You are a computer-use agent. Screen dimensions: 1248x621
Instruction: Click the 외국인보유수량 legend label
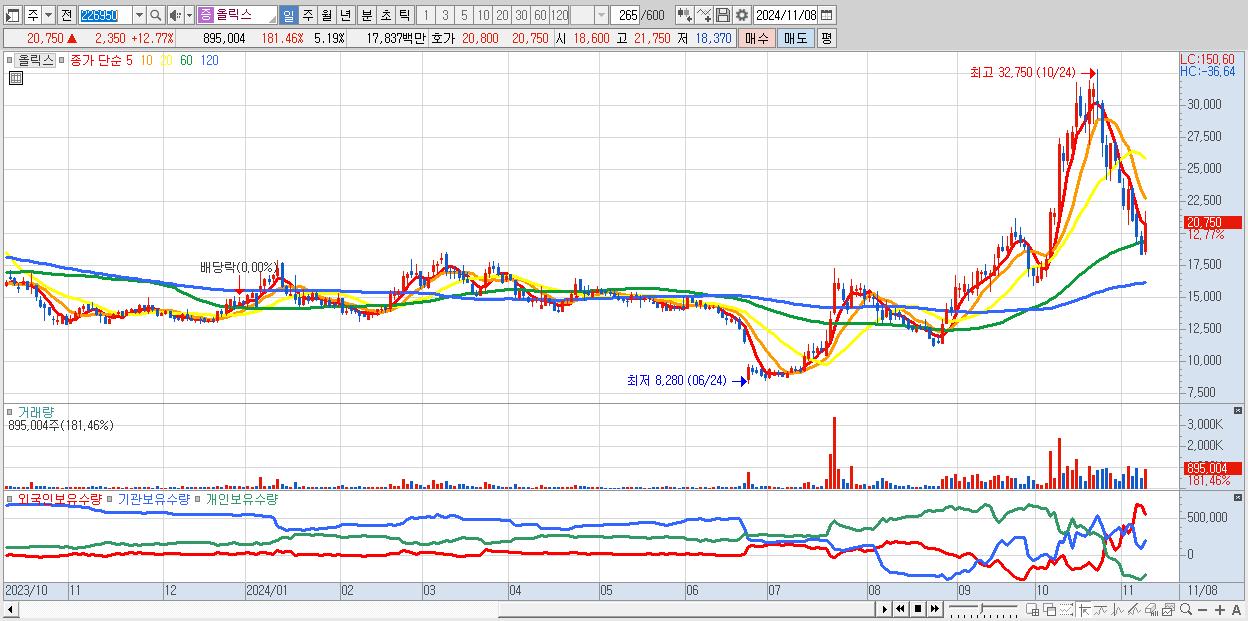(60, 498)
